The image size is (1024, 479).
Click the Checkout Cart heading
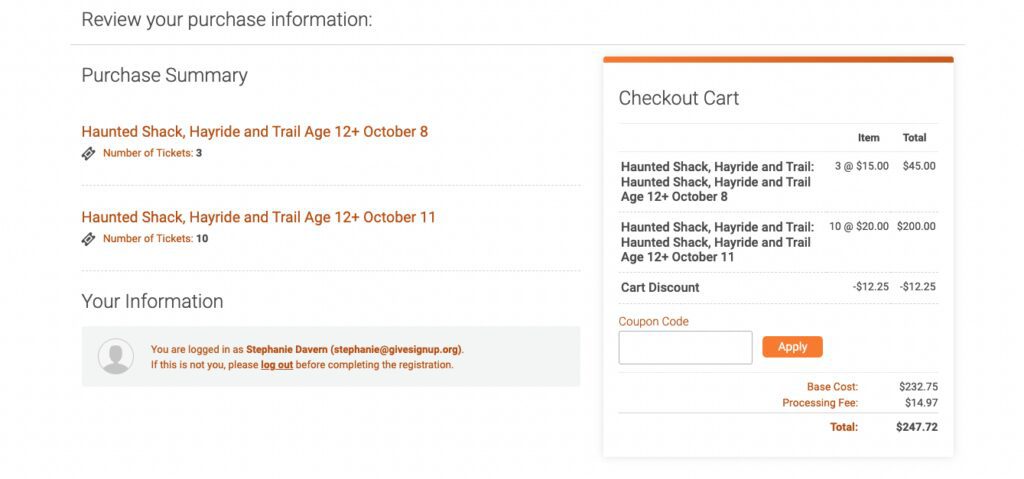679,99
